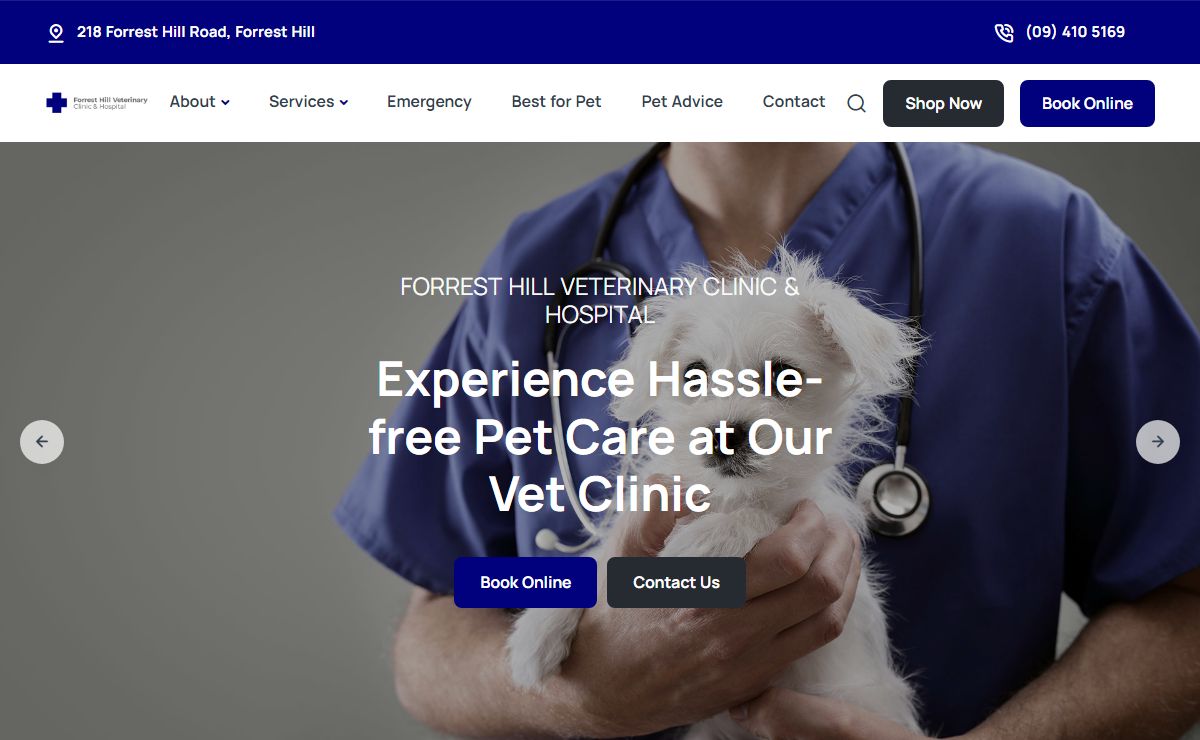Click Book Online button on hero banner
The image size is (1200, 740).
pyautogui.click(x=525, y=582)
